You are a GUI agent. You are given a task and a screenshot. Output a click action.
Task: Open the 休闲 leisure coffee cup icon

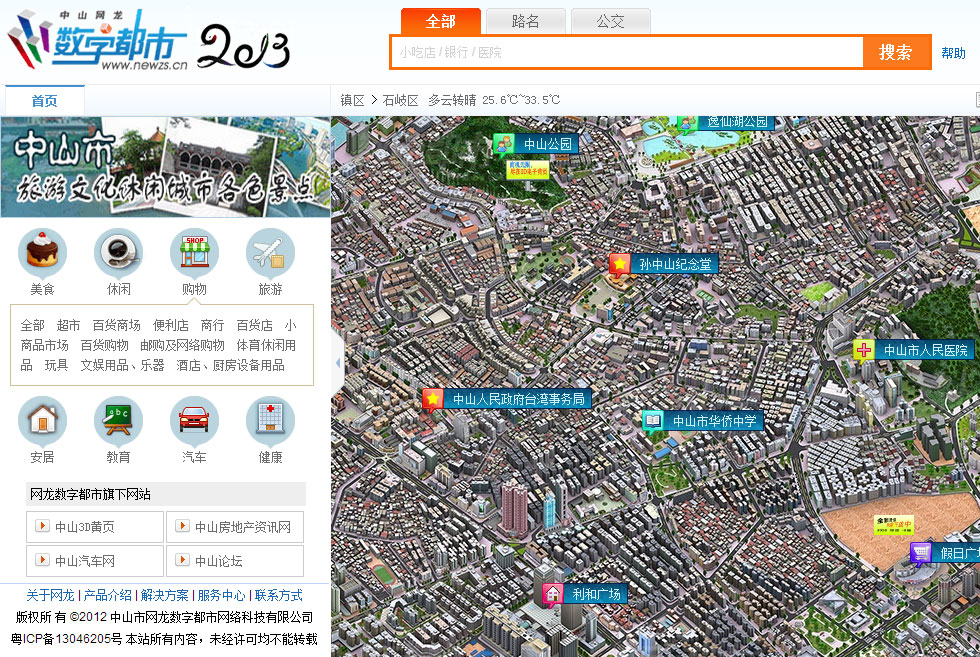pyautogui.click(x=118, y=253)
